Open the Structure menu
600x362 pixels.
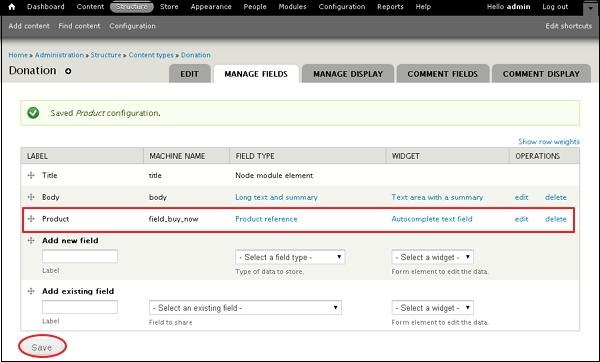[x=132, y=7]
